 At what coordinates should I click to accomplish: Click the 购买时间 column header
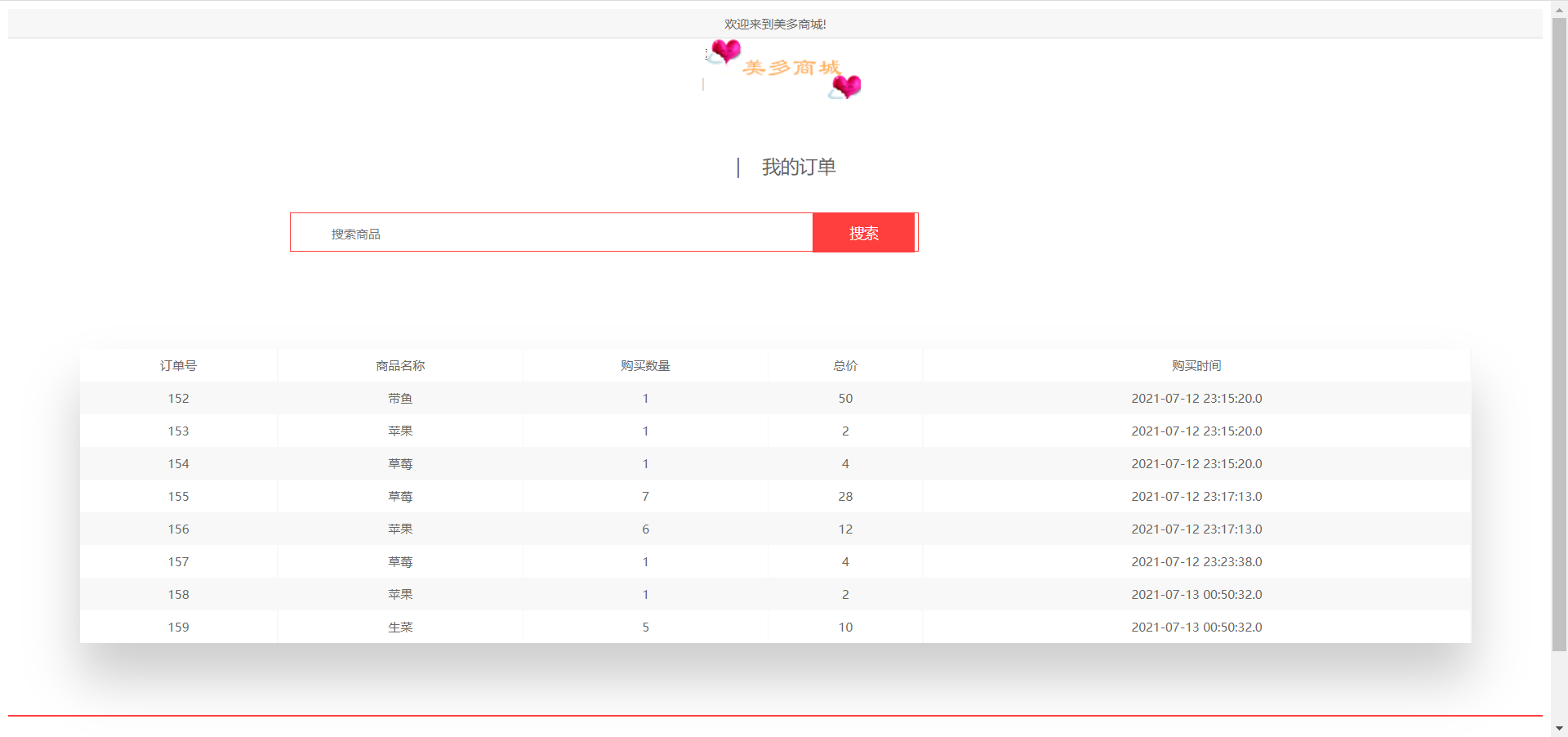1196,365
